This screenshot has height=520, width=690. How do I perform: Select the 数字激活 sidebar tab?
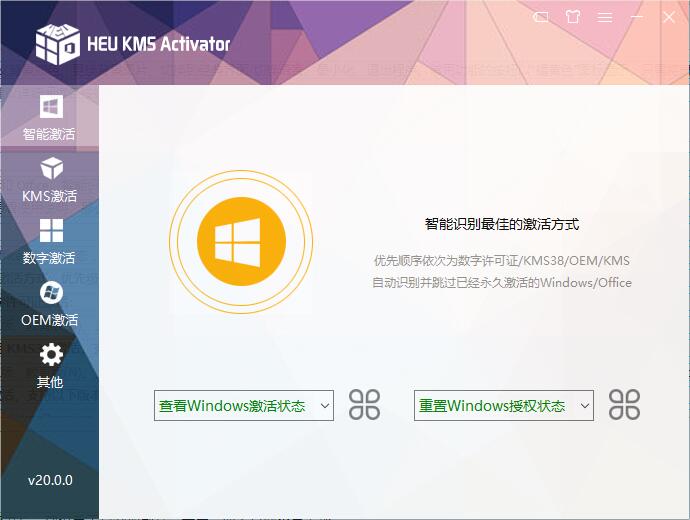49,242
